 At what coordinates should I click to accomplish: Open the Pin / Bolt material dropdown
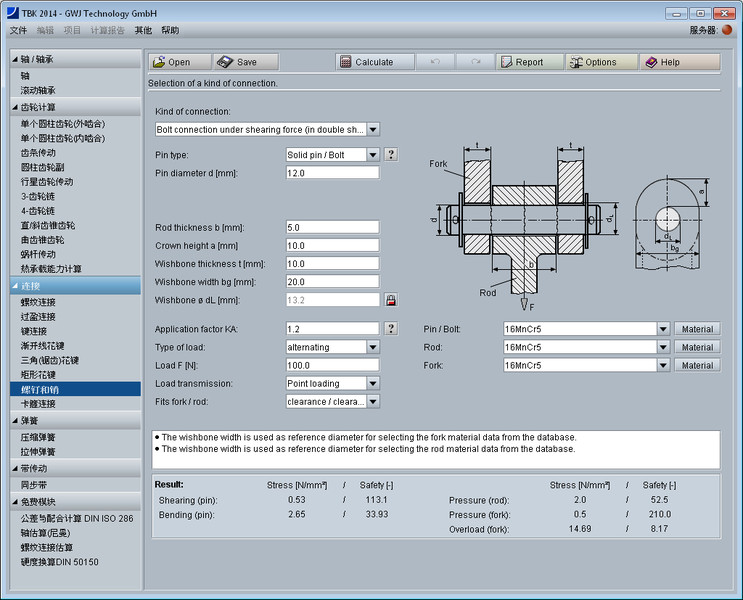pos(662,329)
